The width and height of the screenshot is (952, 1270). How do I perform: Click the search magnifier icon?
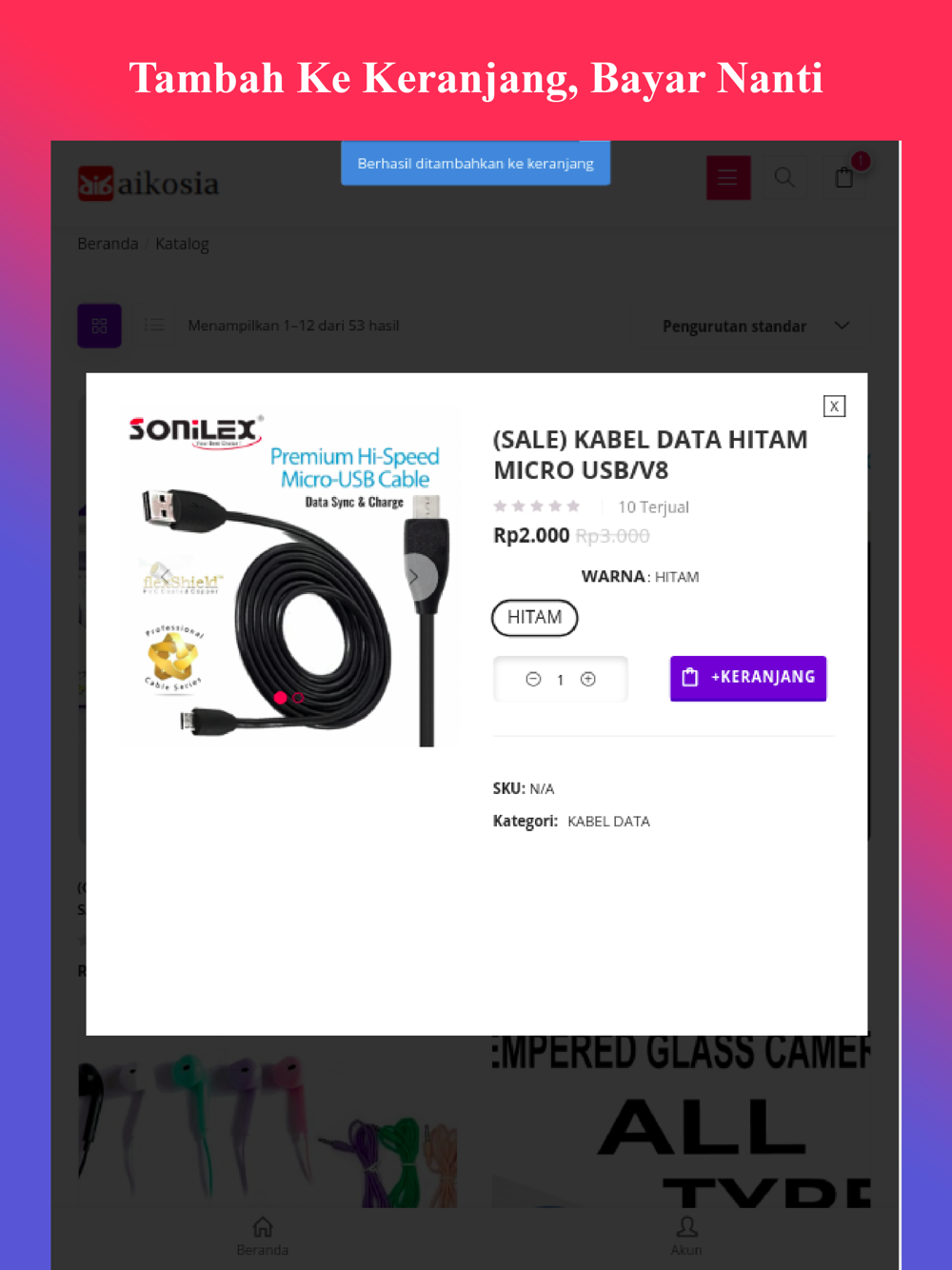point(784,177)
